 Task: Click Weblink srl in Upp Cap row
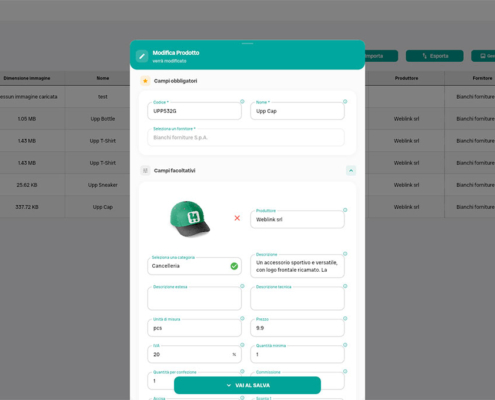(x=406, y=207)
